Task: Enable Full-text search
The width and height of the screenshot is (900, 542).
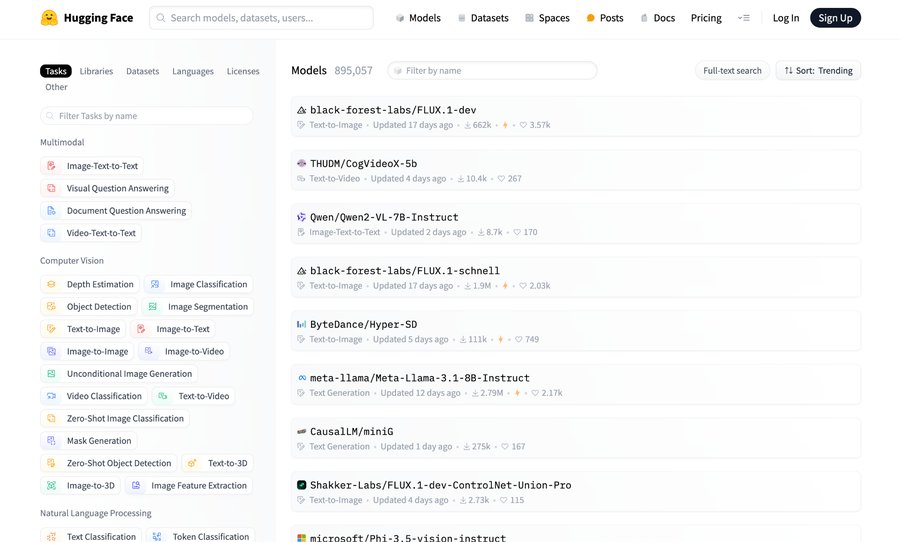Action: click(732, 71)
